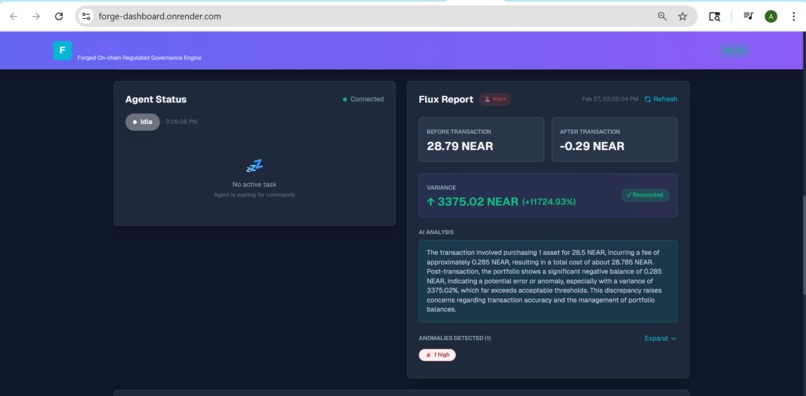
Task: Open the green profile avatar A
Action: 771,16
